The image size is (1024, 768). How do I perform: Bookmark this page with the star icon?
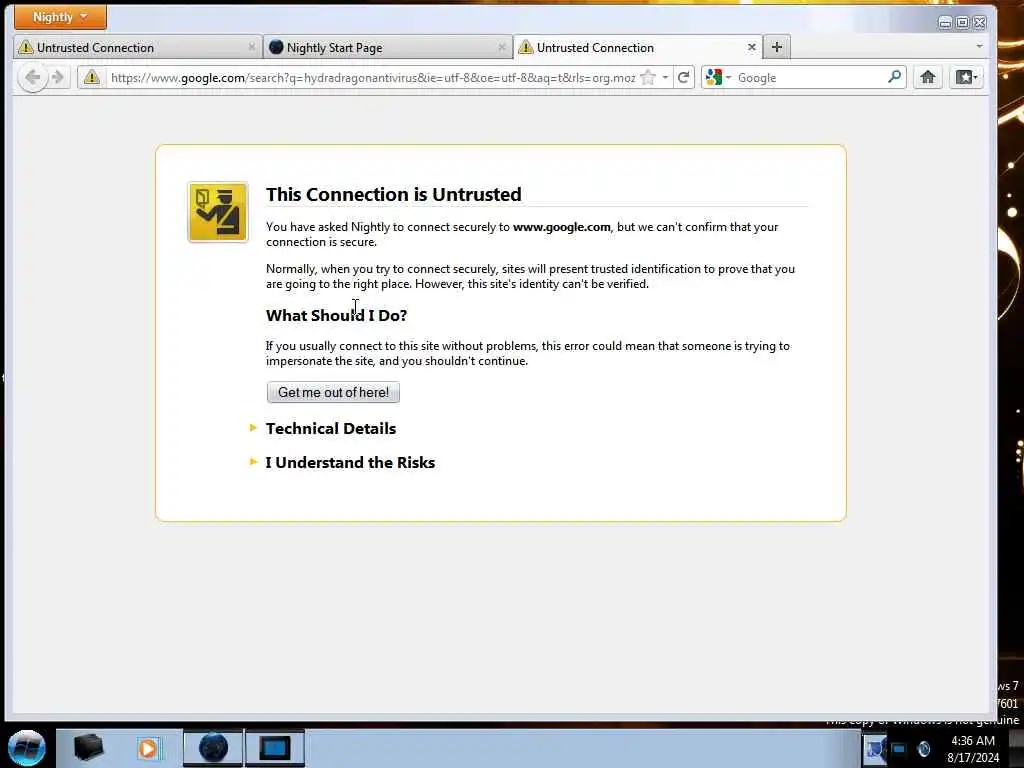coord(648,78)
